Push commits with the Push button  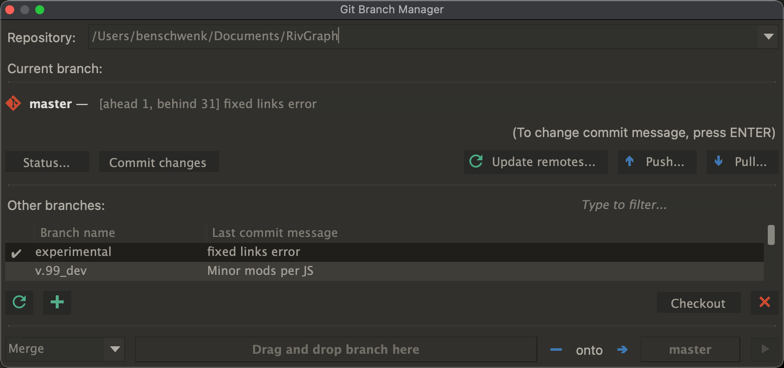pos(657,162)
